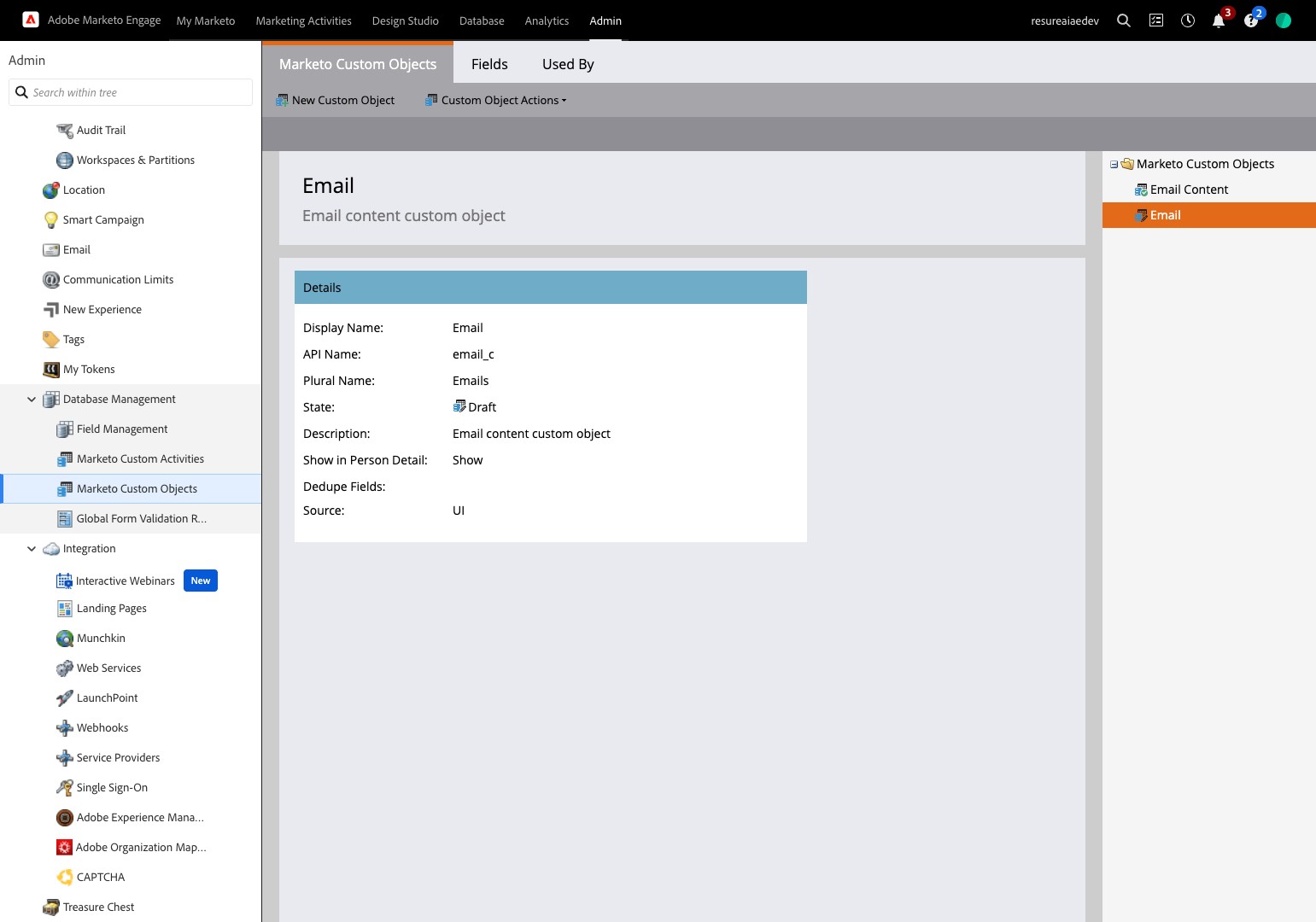Open the notifications bell icon
The image size is (1316, 922).
pos(1219,20)
